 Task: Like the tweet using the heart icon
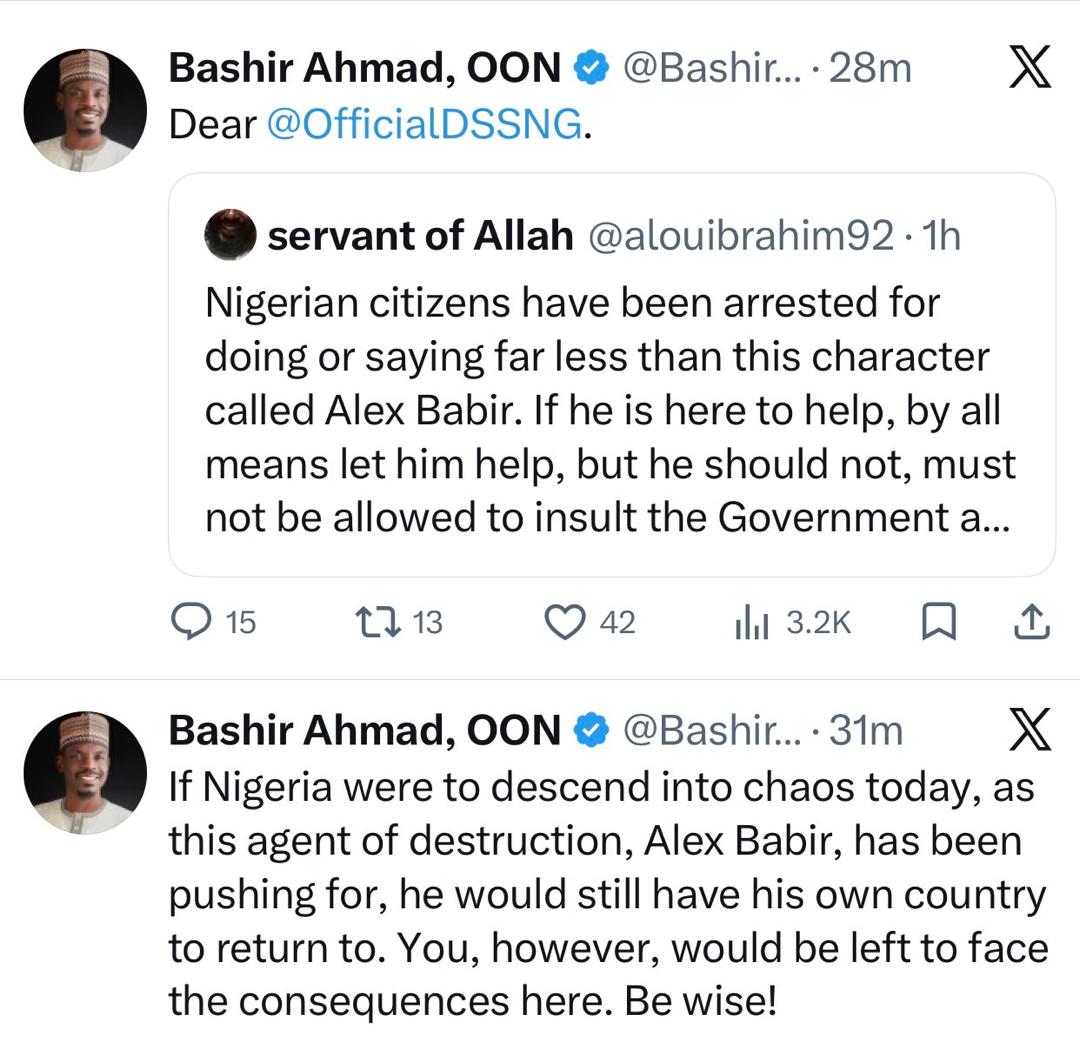pos(566,622)
